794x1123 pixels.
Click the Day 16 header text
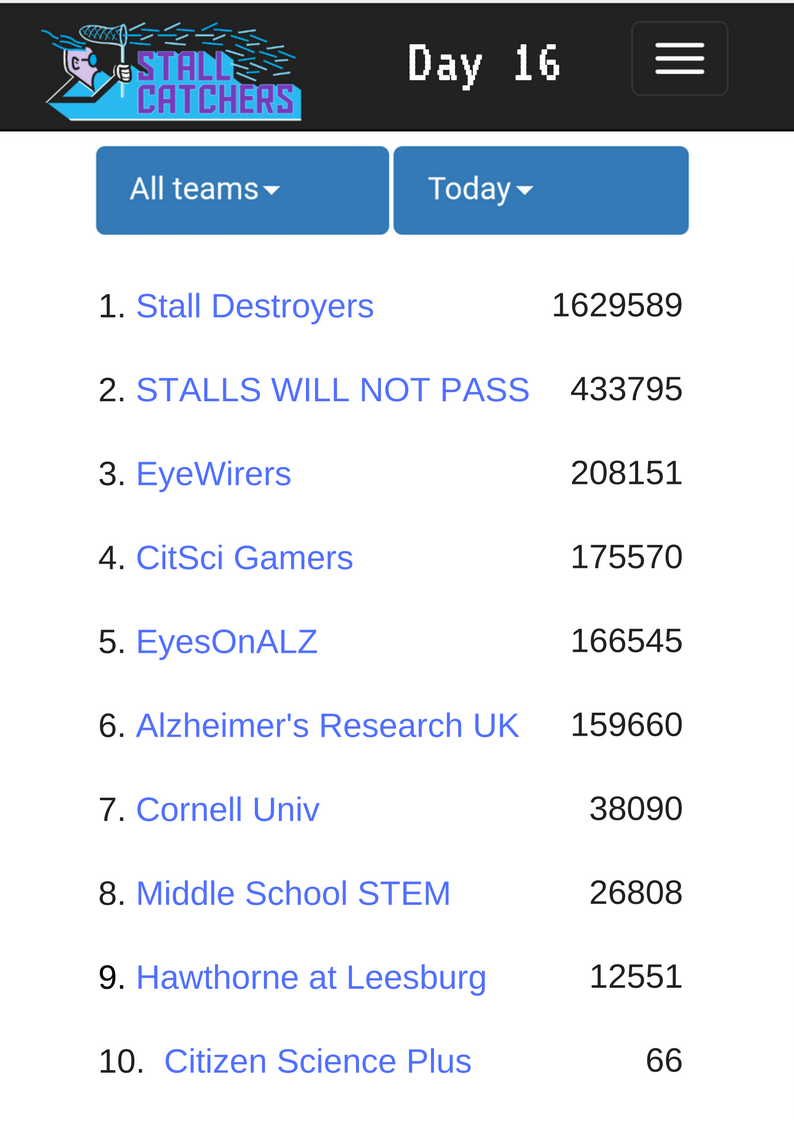coord(484,64)
